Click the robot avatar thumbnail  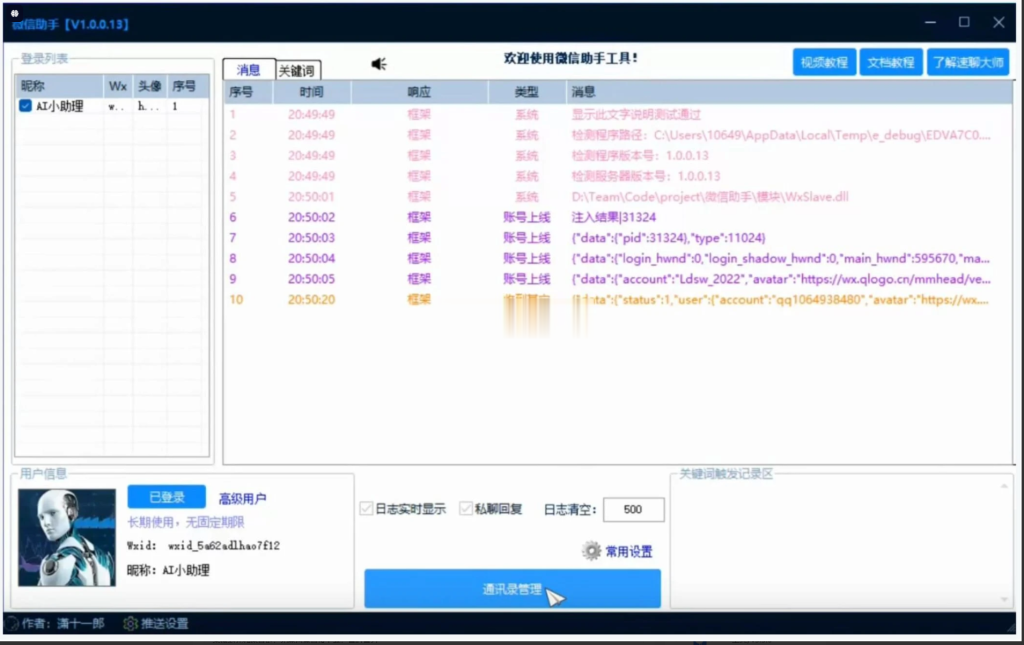coord(67,537)
